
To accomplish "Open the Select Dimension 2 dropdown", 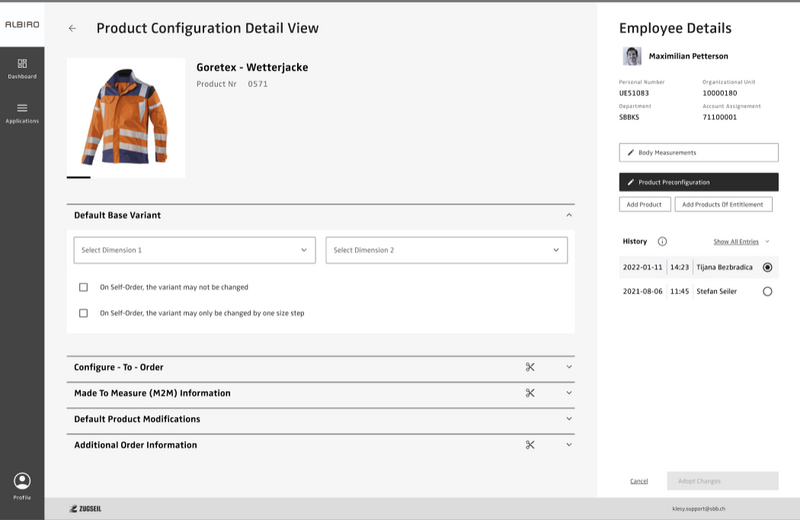I will [x=446, y=250].
